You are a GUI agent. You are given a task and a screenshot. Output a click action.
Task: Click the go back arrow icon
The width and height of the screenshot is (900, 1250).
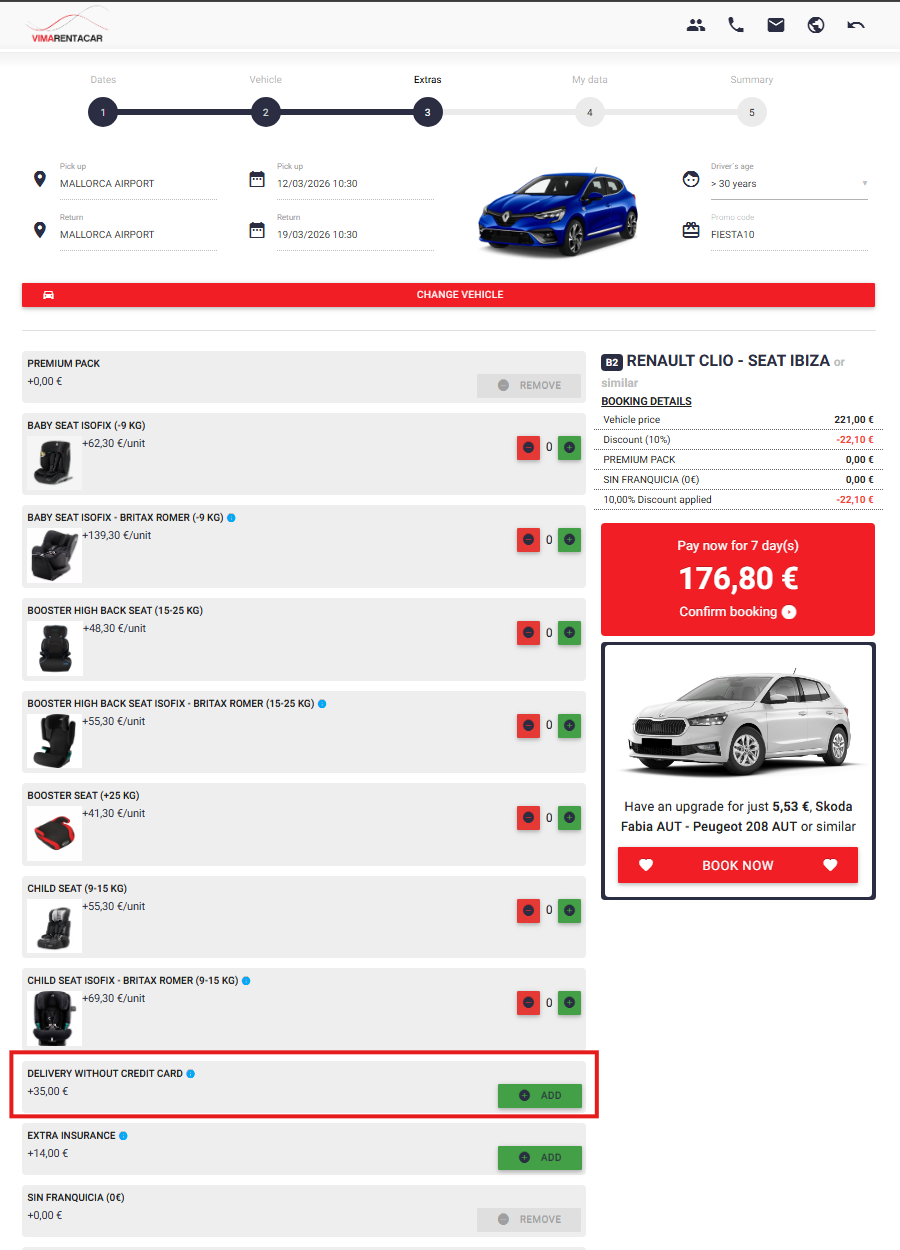(856, 25)
